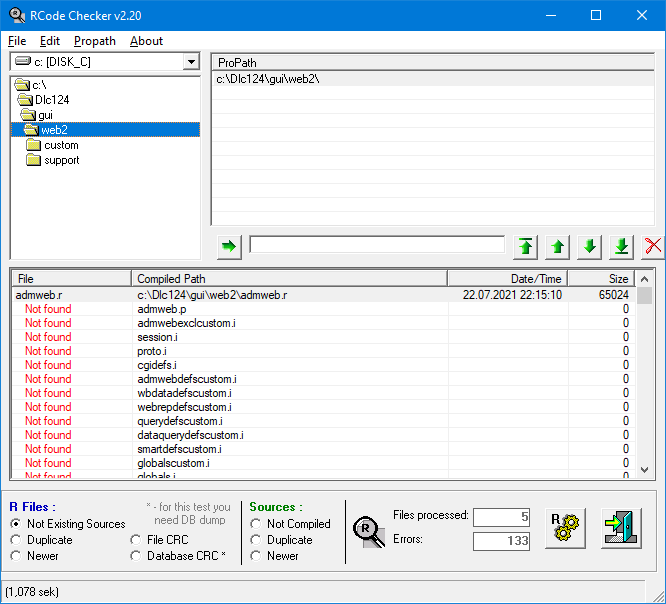
Task: Click RCode Checker title bar app icon
Action: click(17, 15)
